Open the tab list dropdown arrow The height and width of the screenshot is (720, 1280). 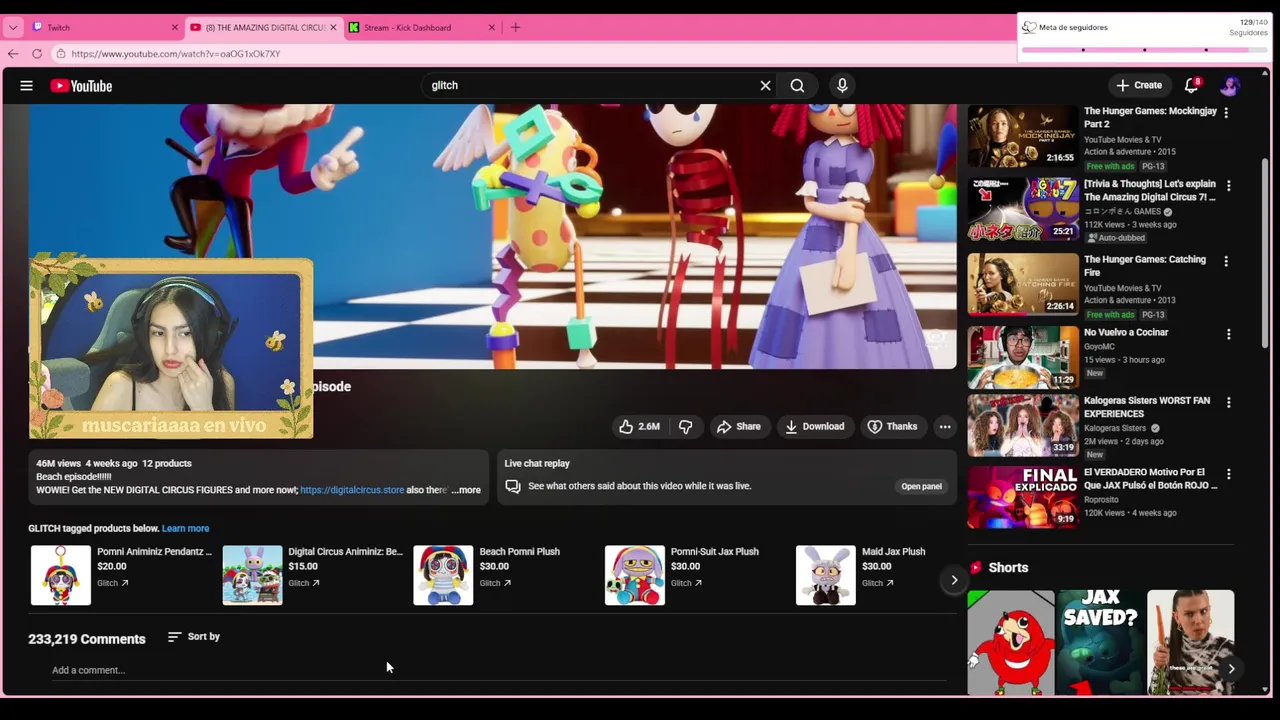pos(13,27)
